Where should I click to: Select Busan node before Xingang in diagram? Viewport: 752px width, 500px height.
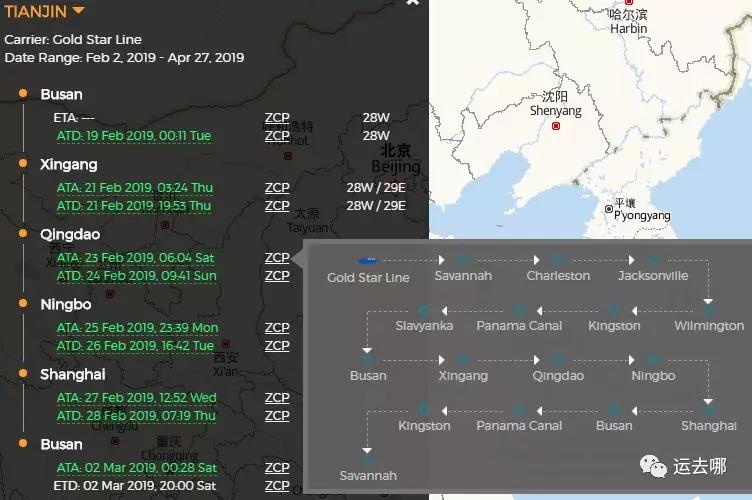point(368,361)
